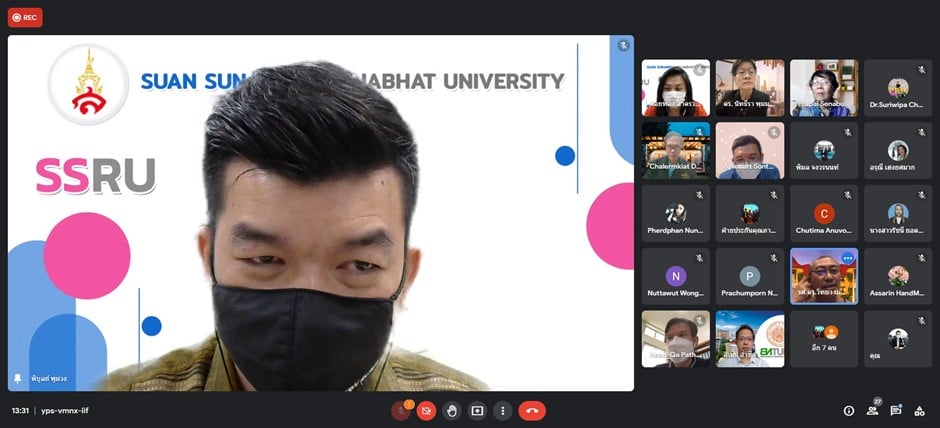Click the red Leave call button

tap(532, 410)
